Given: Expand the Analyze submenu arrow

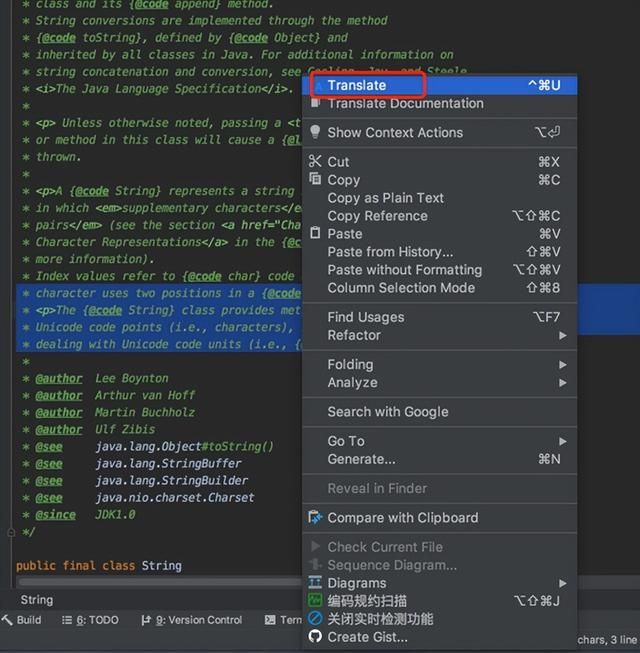Looking at the screenshot, I should pos(562,383).
